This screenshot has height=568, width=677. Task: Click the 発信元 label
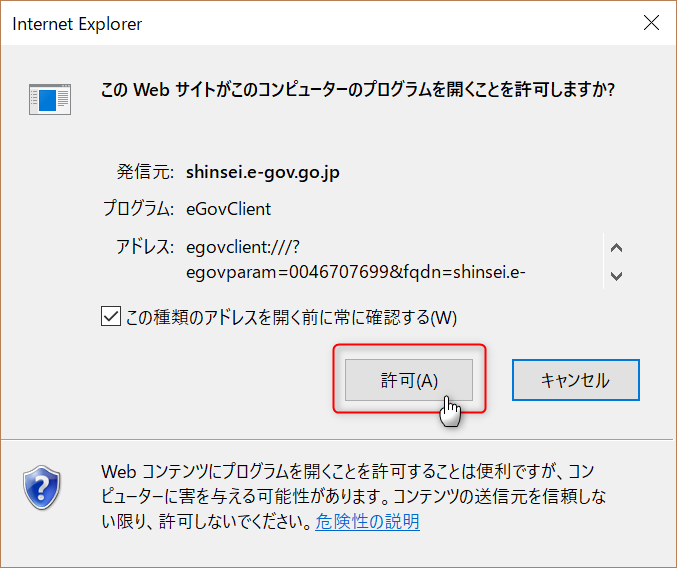pyautogui.click(x=145, y=172)
